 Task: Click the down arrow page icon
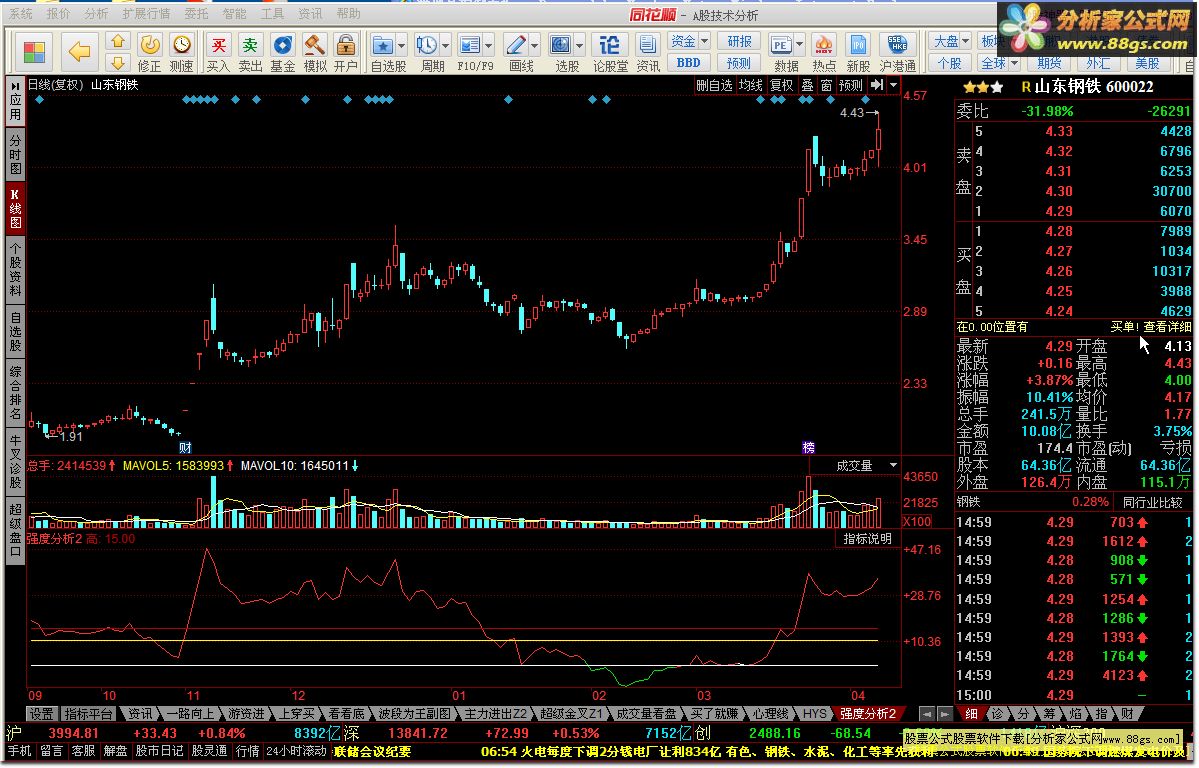coord(117,63)
